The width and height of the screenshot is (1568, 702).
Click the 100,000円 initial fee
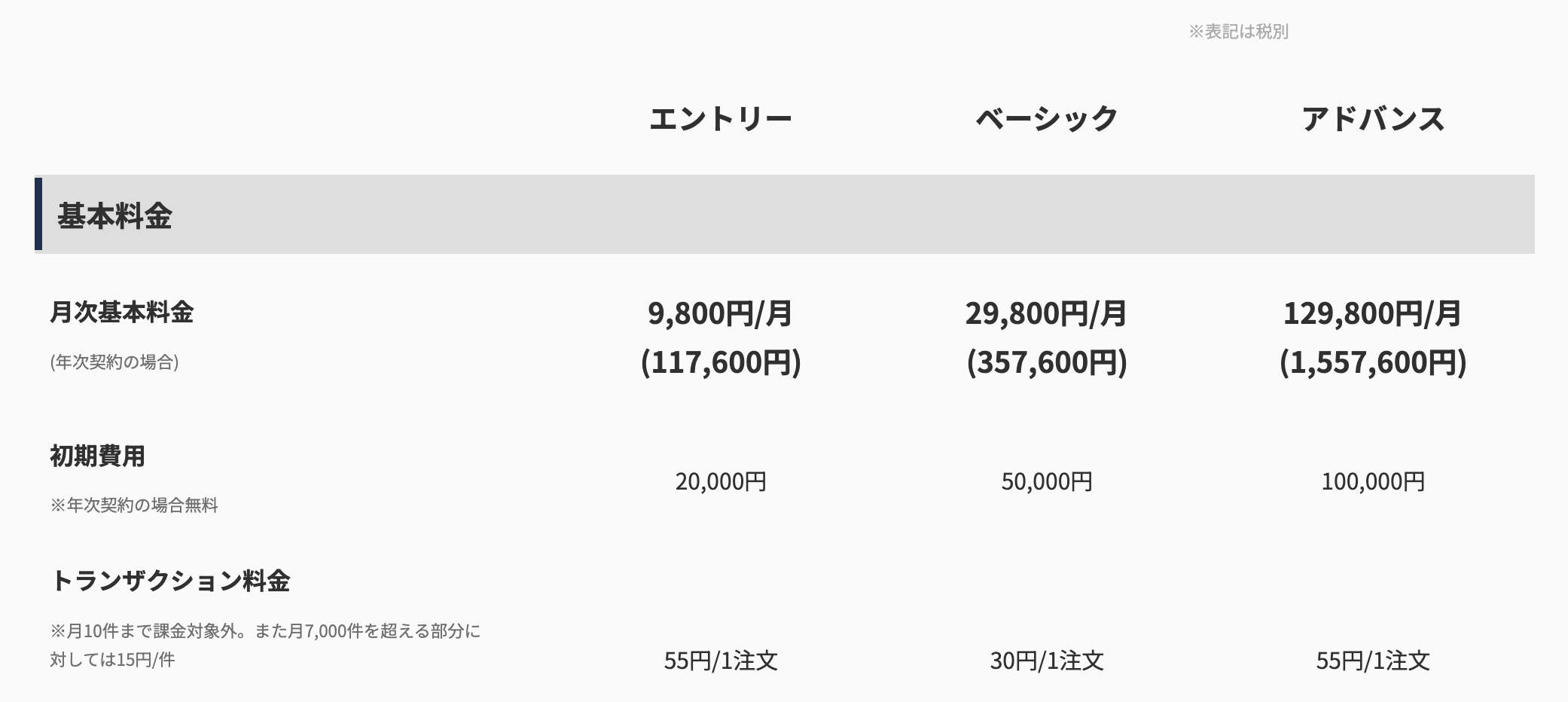point(1373,481)
